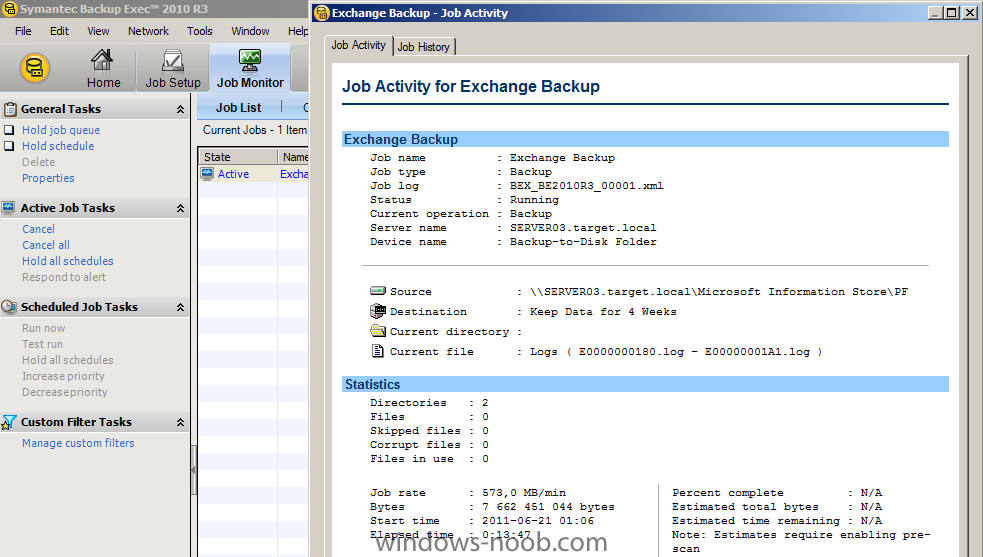Click the Bytes 7 662 451 044 bytes value

[548, 507]
